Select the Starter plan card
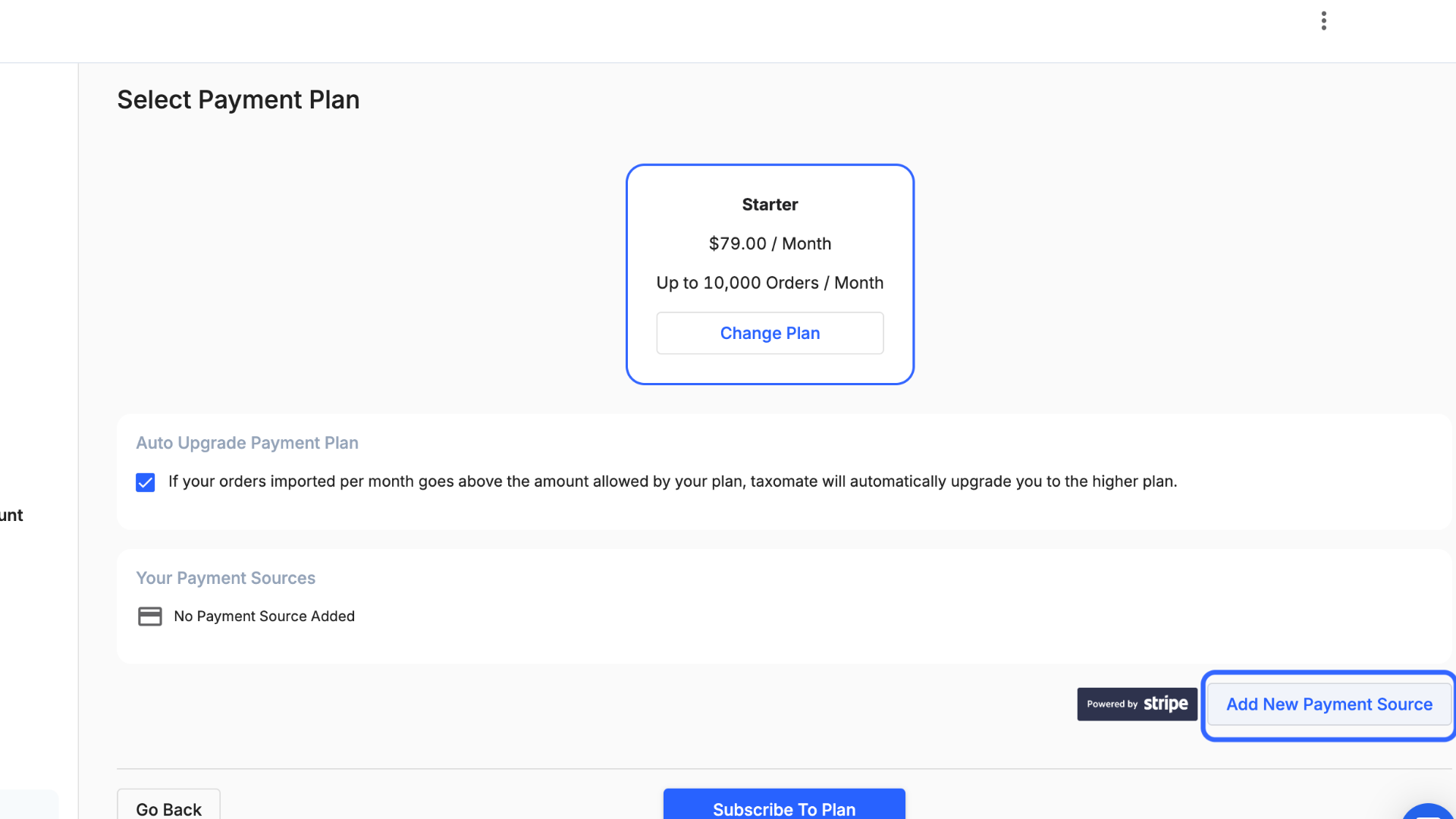Viewport: 1456px width, 819px height. (x=770, y=274)
